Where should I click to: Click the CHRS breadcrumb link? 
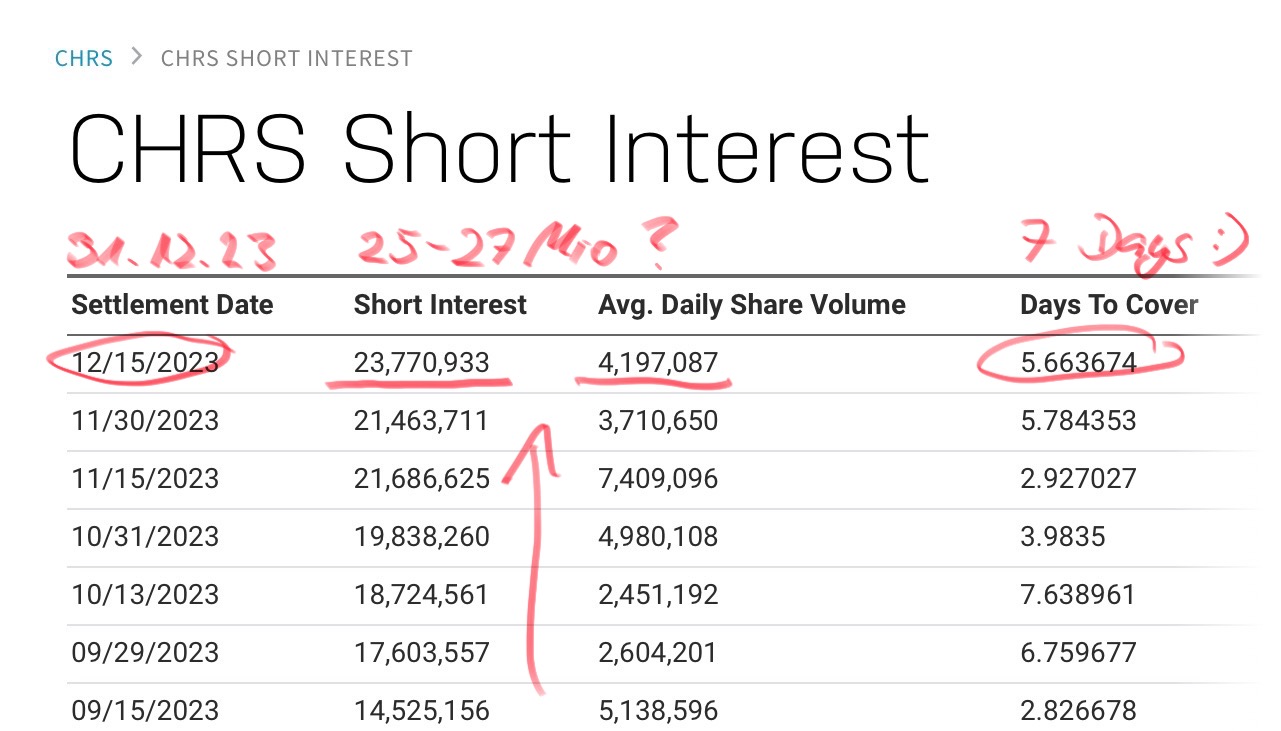point(84,58)
